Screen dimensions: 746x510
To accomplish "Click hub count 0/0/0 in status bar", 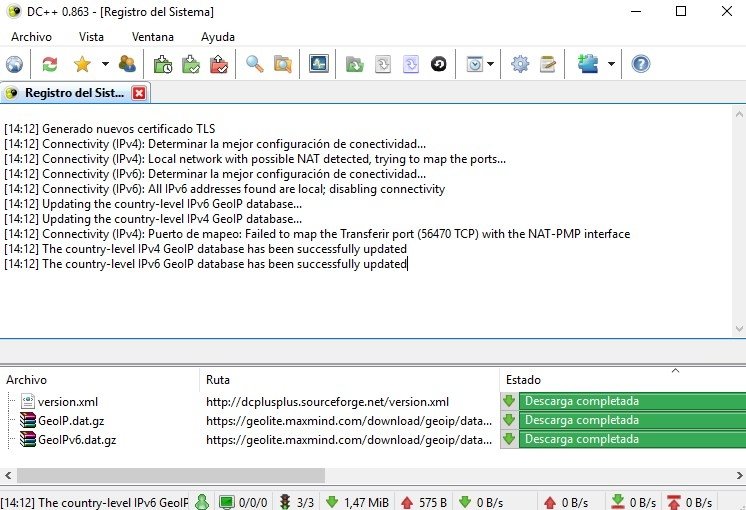I will pos(243,502).
